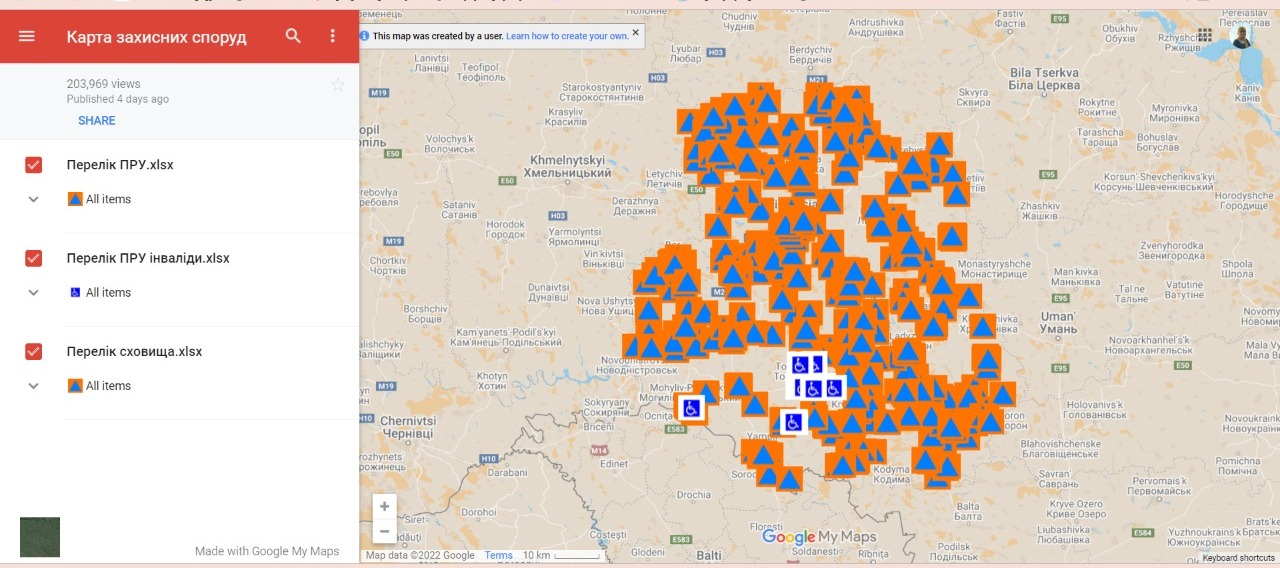Image resolution: width=1280 pixels, height=568 pixels.
Task: Zoom out with the minus button
Action: tap(384, 531)
